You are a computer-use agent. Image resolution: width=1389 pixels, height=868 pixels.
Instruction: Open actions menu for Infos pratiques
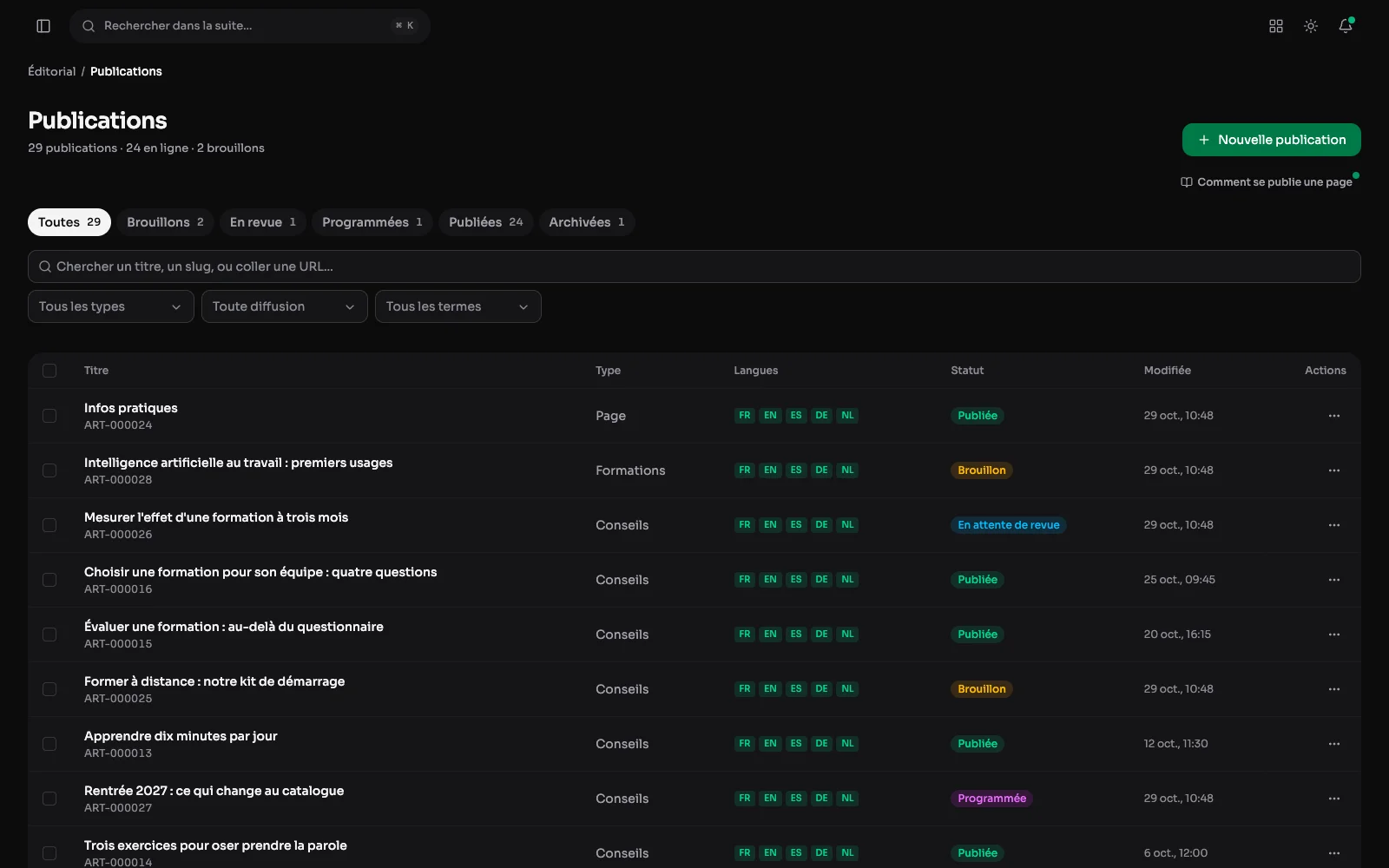pos(1334,416)
